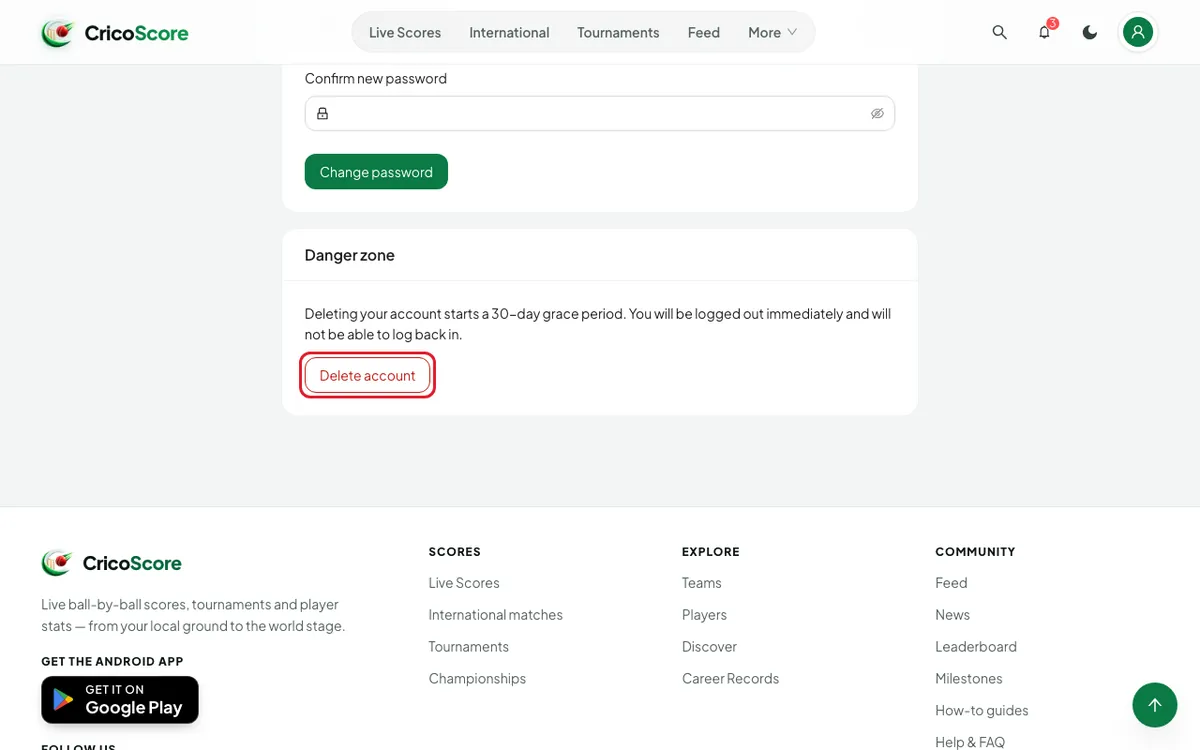Screen dimensions: 1200x750
Task: Expand the More dropdown menu
Action: tap(772, 32)
